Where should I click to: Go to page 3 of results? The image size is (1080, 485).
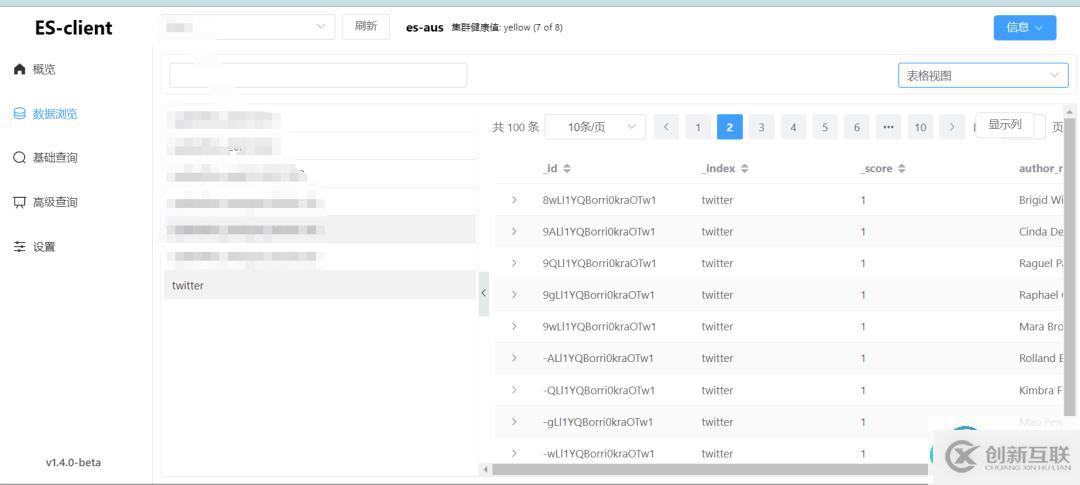click(761, 127)
